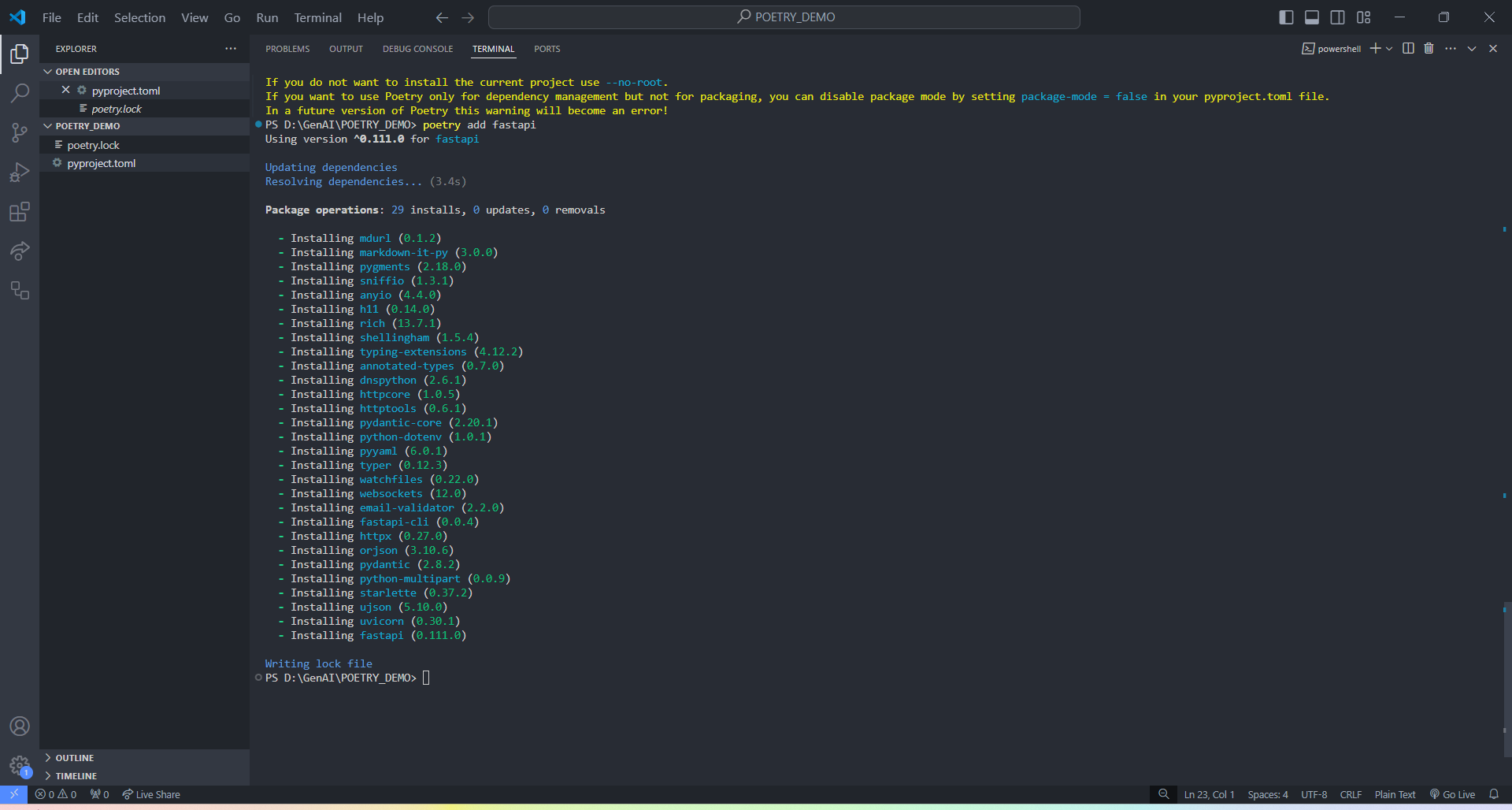1512x810 pixels.
Task: Go forward with the navigation arrow
Action: point(468,17)
